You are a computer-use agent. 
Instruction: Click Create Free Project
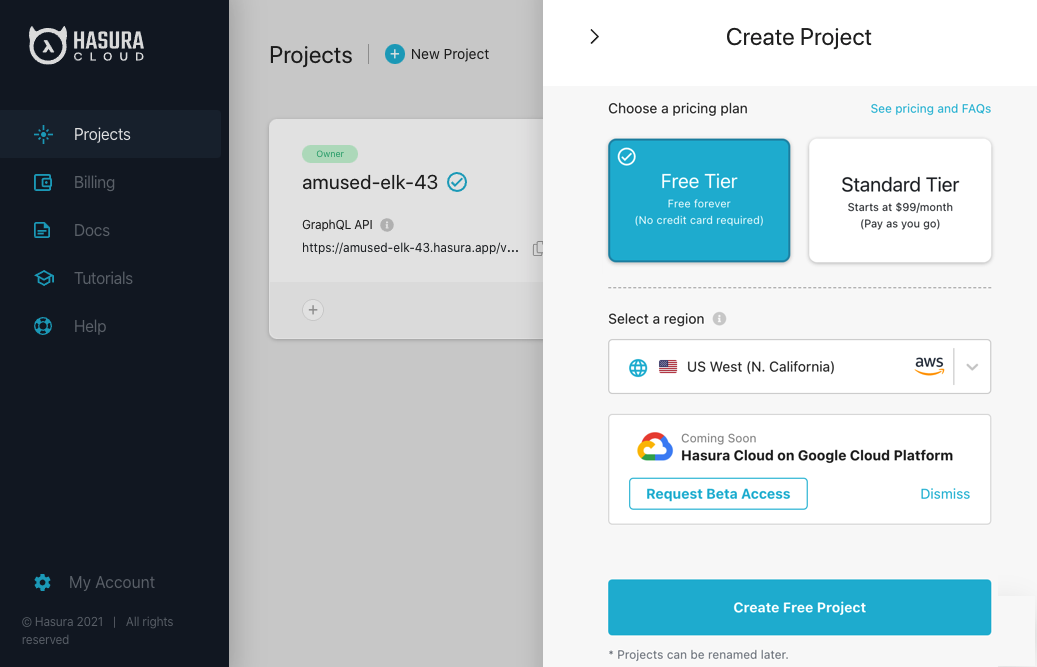(x=799, y=607)
